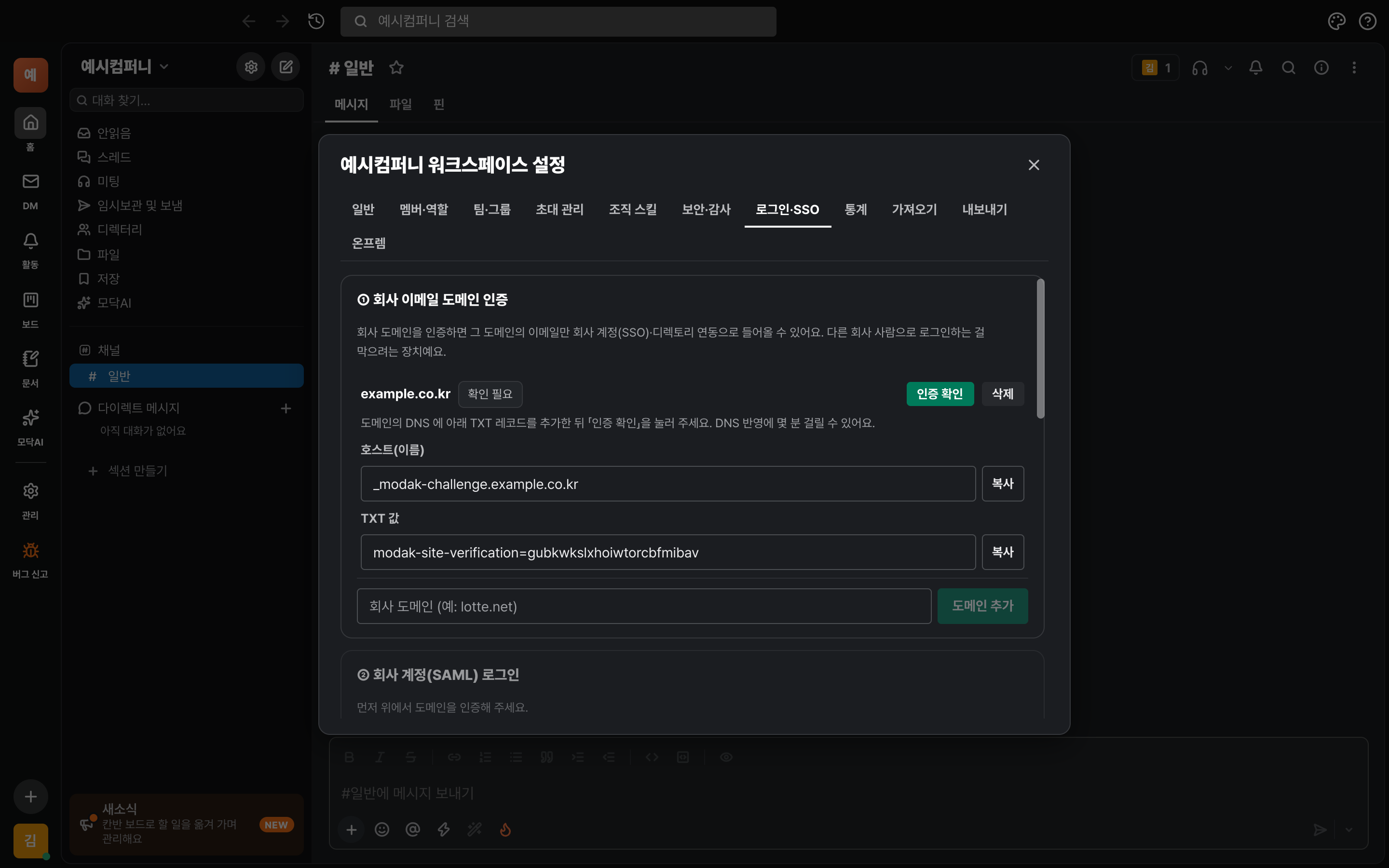This screenshot has width=1389, height=868.
Task: Delete the example.co.kr domain with 삭제
Action: (x=1002, y=394)
